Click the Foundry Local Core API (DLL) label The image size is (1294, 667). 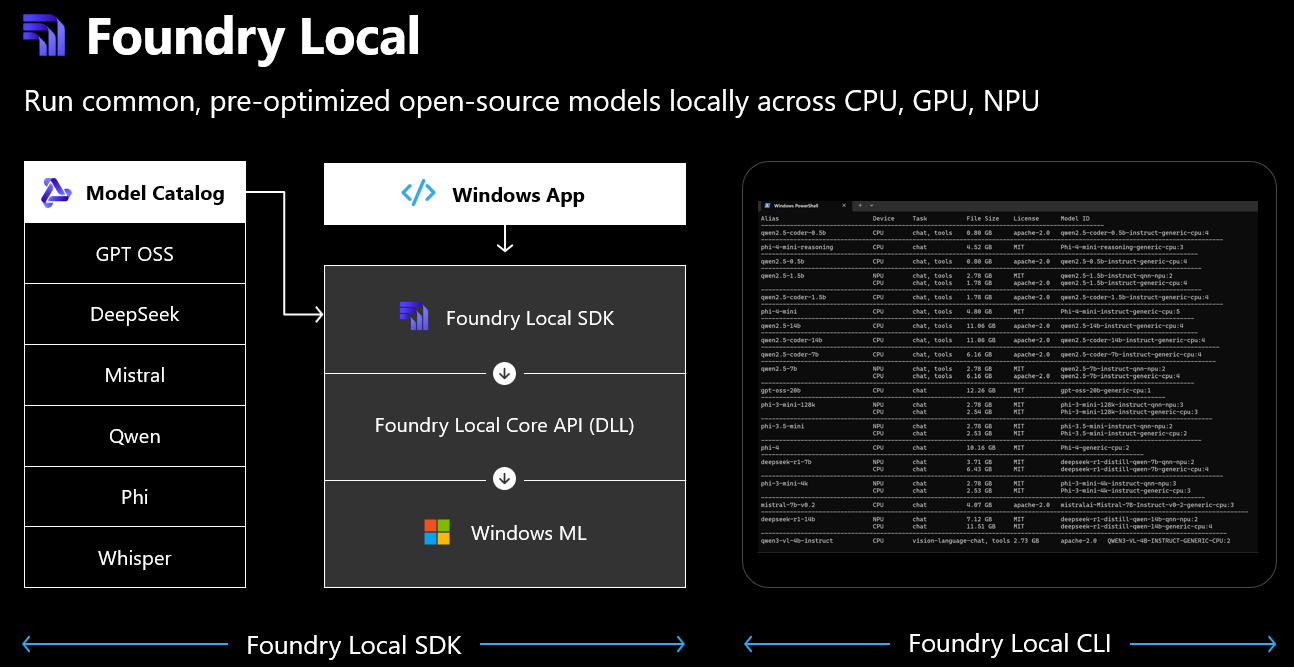[x=505, y=425]
